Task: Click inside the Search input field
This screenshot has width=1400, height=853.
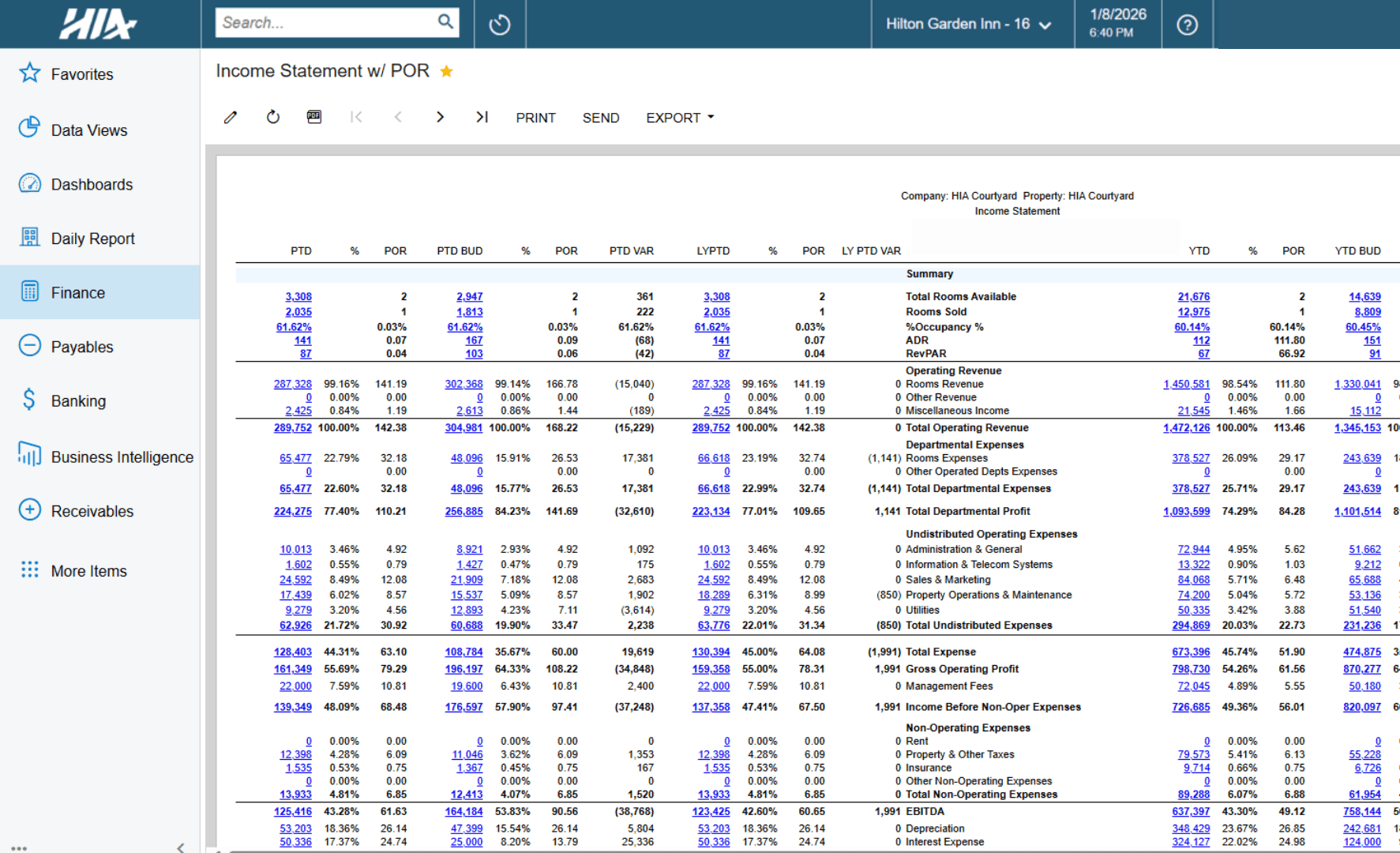Action: pos(324,22)
